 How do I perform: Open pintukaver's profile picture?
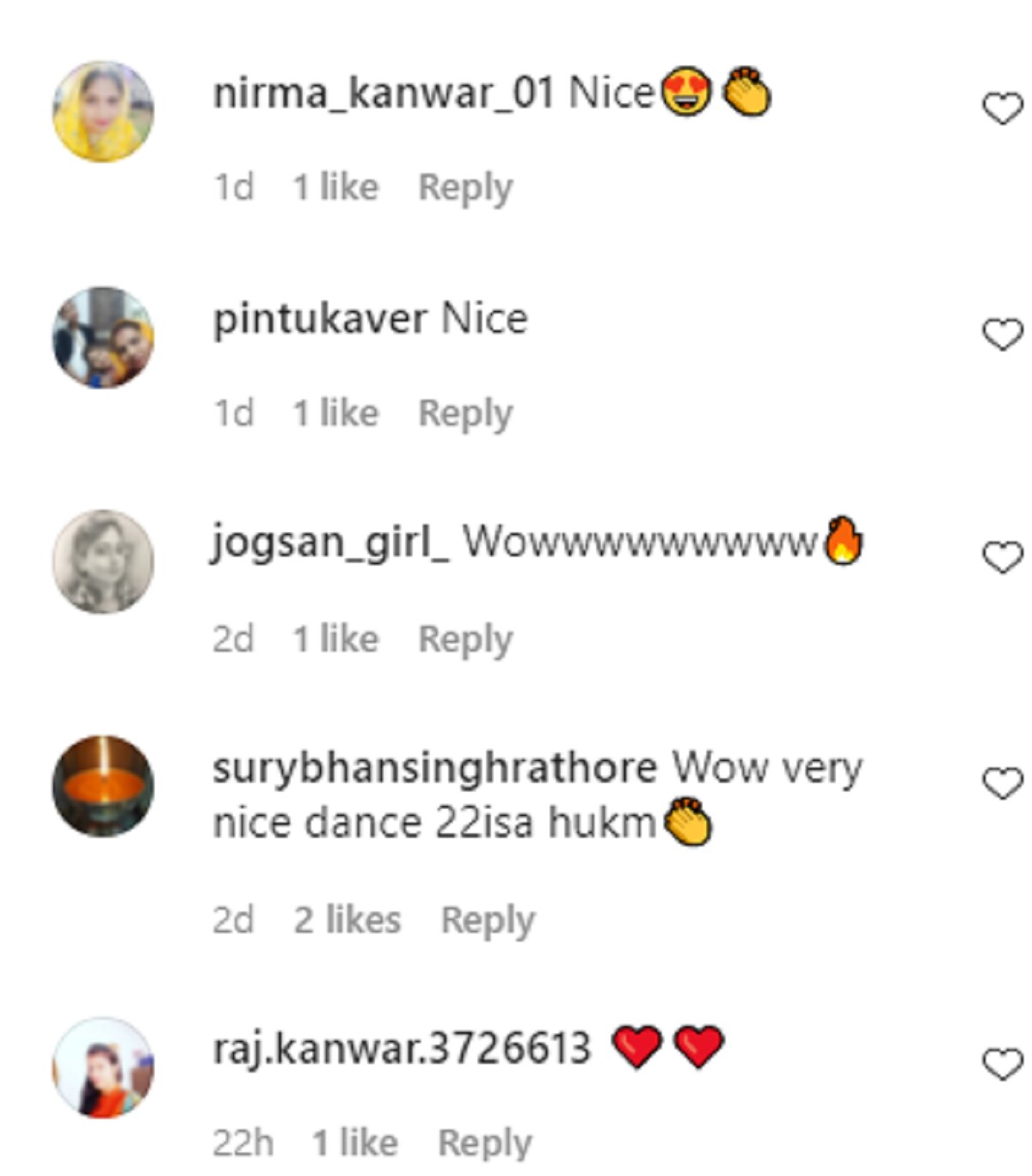(103, 337)
